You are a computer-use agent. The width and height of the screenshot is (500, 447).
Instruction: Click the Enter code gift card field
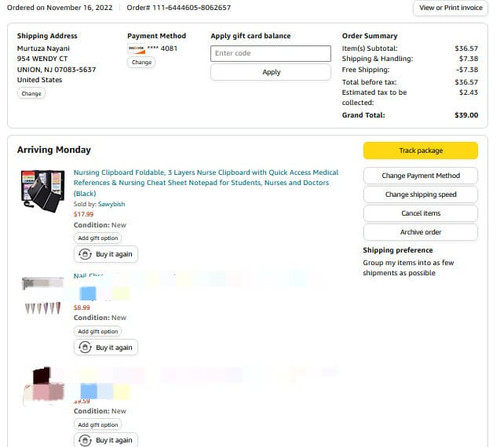tap(270, 53)
